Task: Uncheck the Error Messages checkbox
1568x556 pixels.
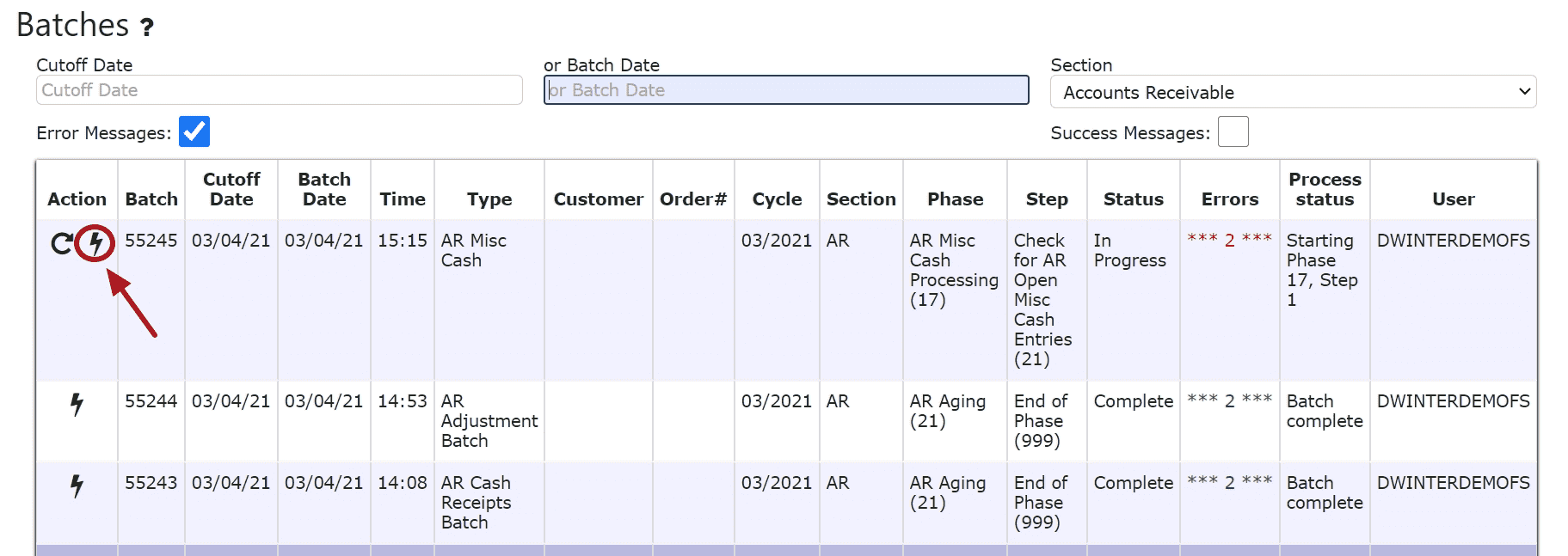Action: pyautogui.click(x=194, y=132)
